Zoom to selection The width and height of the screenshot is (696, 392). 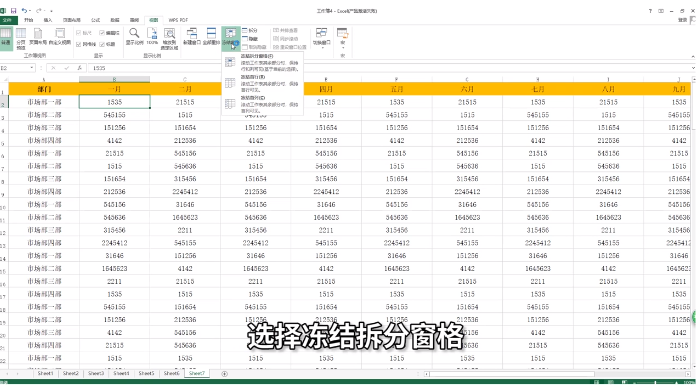[169, 38]
